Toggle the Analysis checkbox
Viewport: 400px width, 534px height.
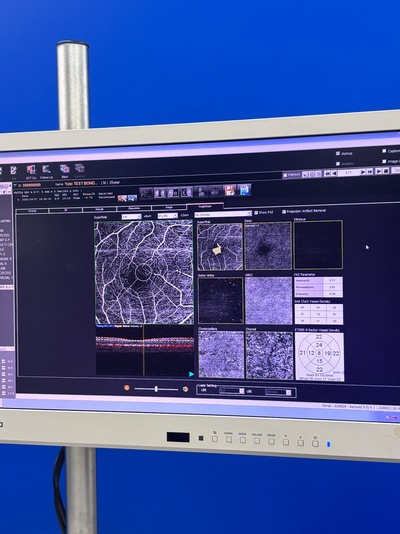pyautogui.click(x=338, y=164)
